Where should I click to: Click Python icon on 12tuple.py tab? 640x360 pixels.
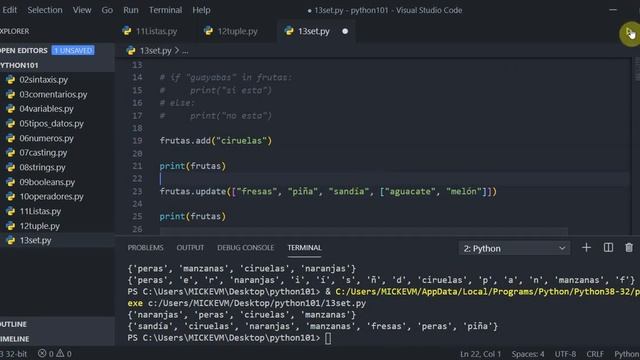208,31
